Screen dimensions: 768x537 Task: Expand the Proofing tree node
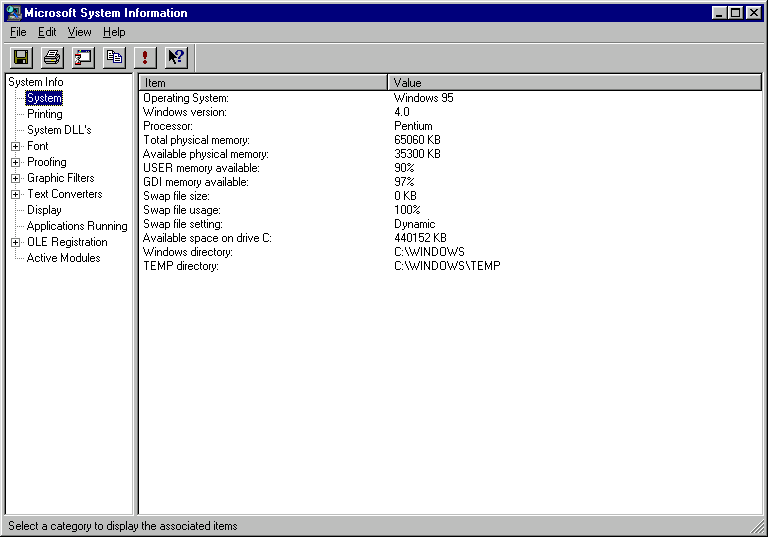pyautogui.click(x=16, y=163)
